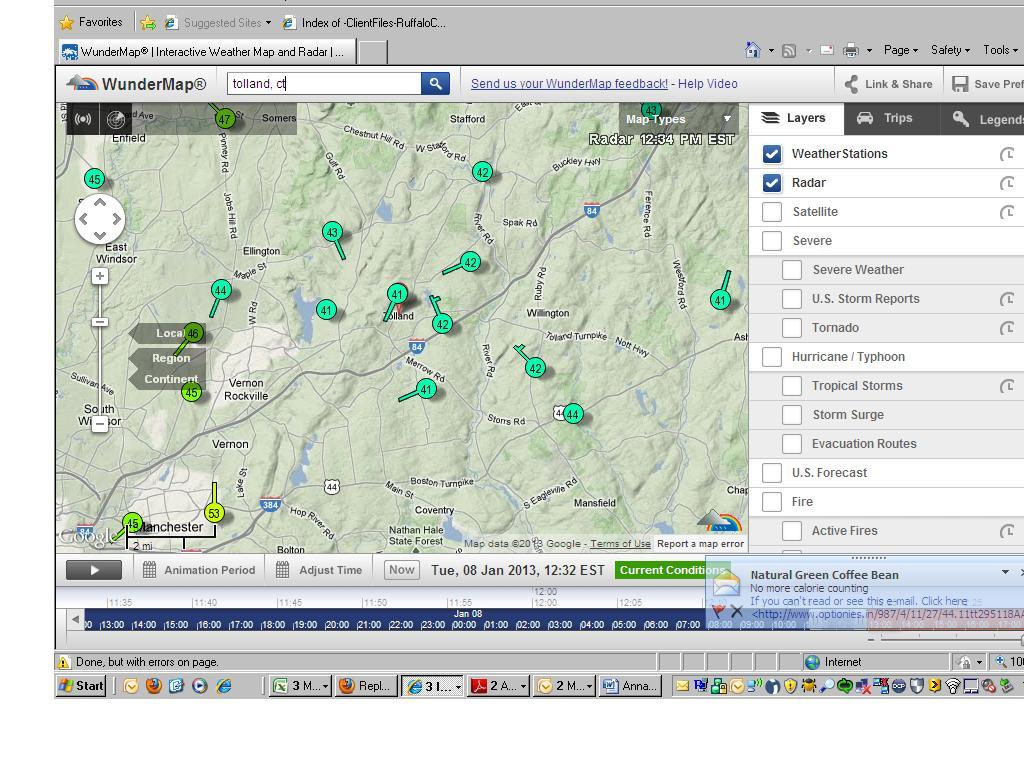1024x768 pixels.
Task: Expand the Home button dropdown arrow
Action: (x=771, y=50)
